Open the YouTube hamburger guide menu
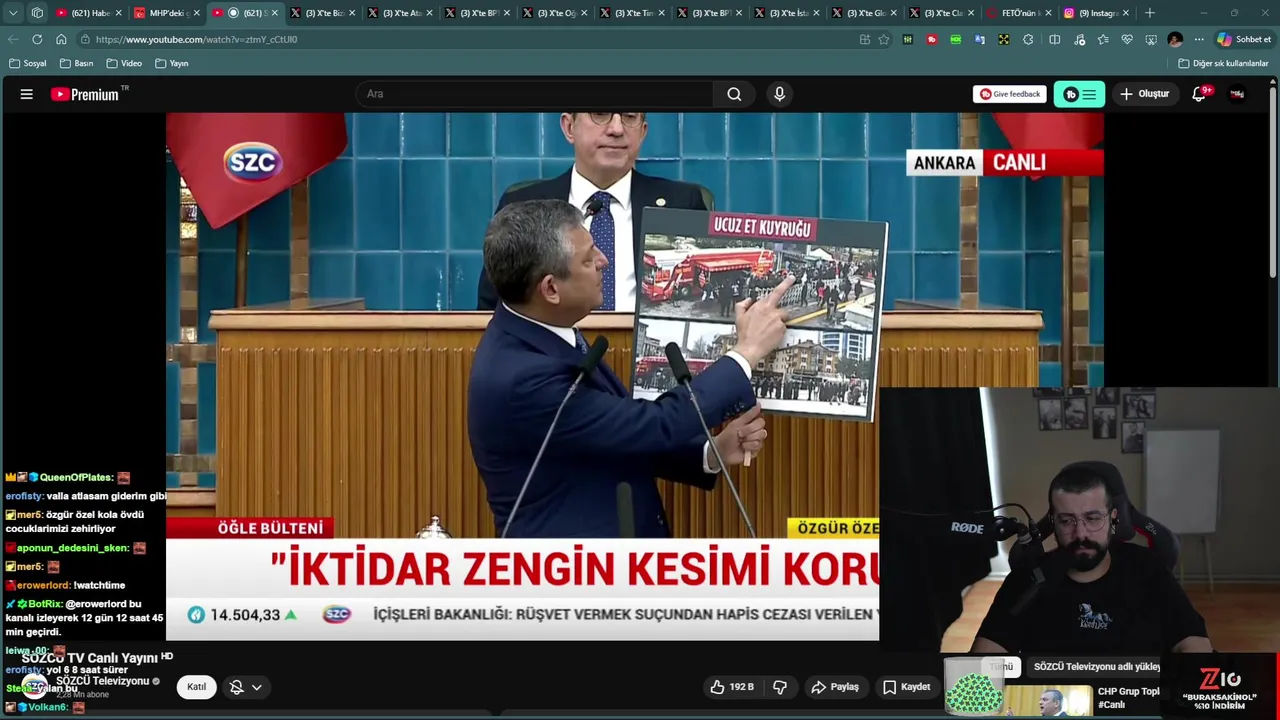Image resolution: width=1280 pixels, height=720 pixels. tap(27, 94)
